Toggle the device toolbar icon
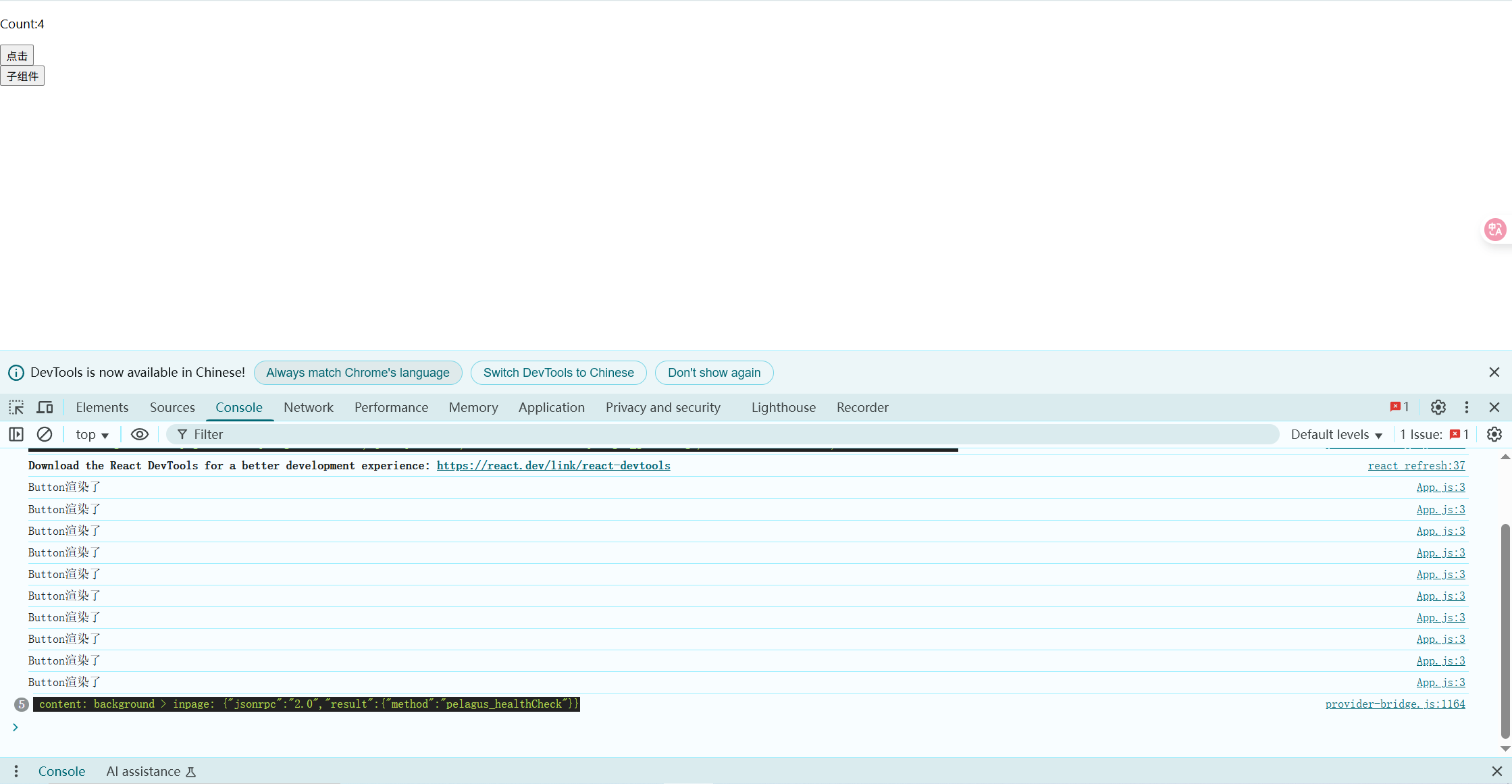This screenshot has height=784, width=1512. (45, 407)
